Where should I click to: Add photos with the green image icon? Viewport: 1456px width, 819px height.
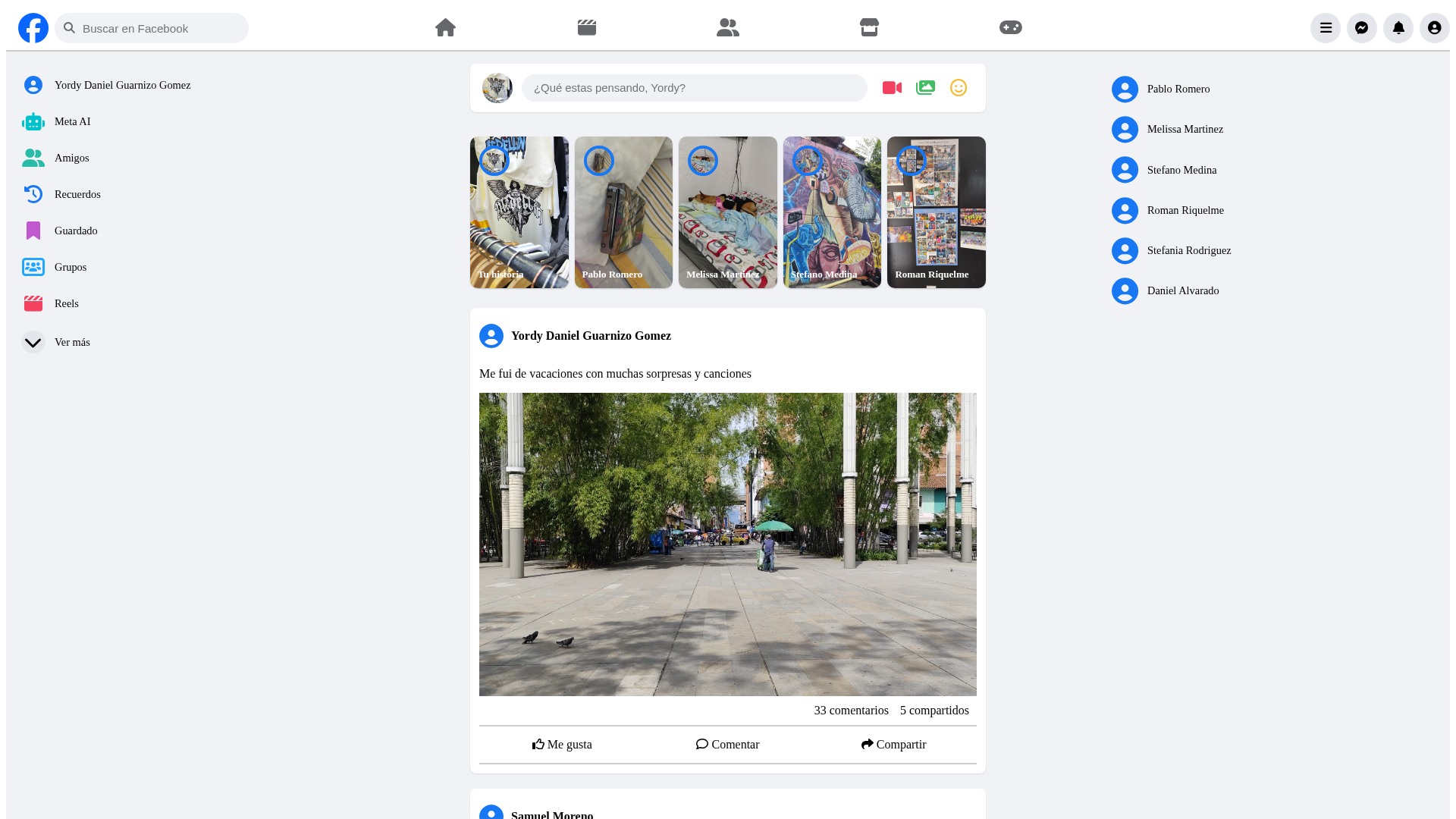[x=925, y=88]
